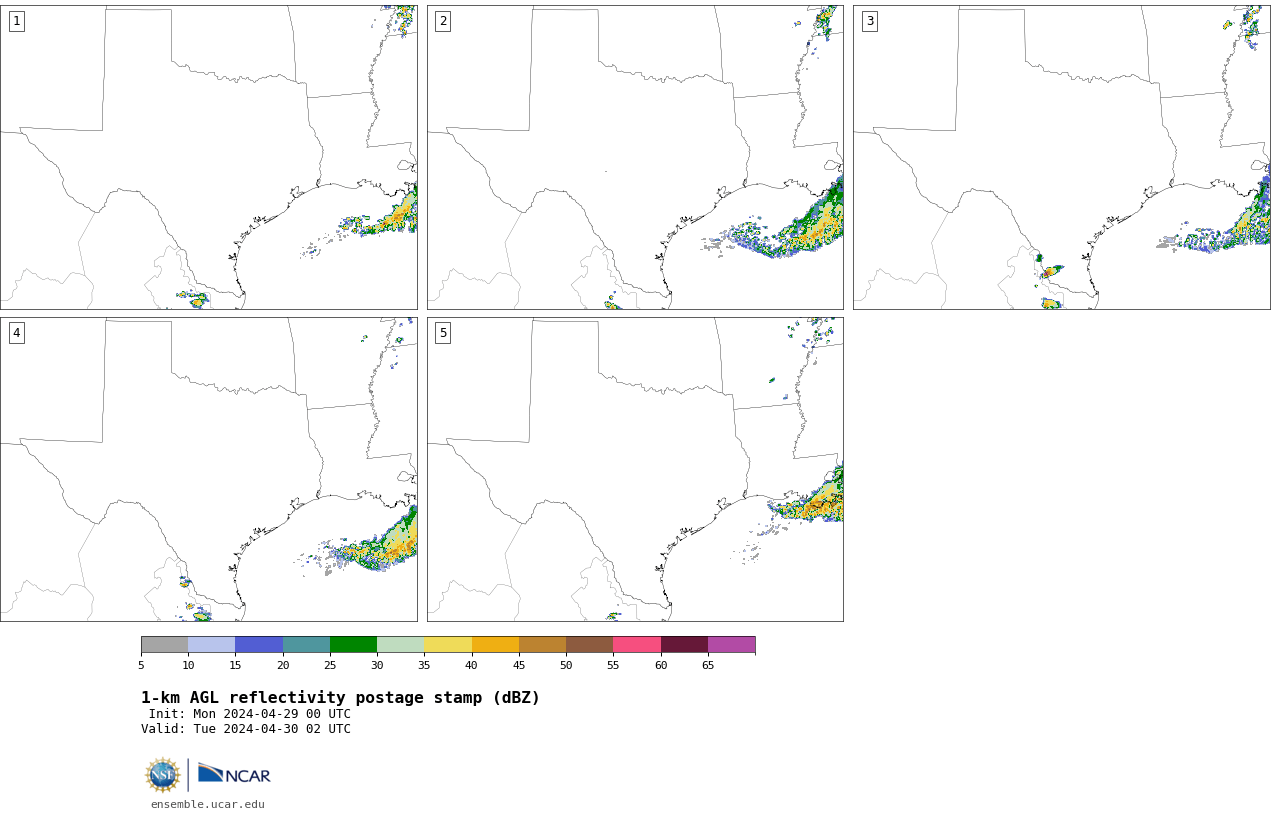Click the Valid: Tue 2024-04-30 02 UTC line
This screenshot has width=1280, height=815.
coord(246,729)
